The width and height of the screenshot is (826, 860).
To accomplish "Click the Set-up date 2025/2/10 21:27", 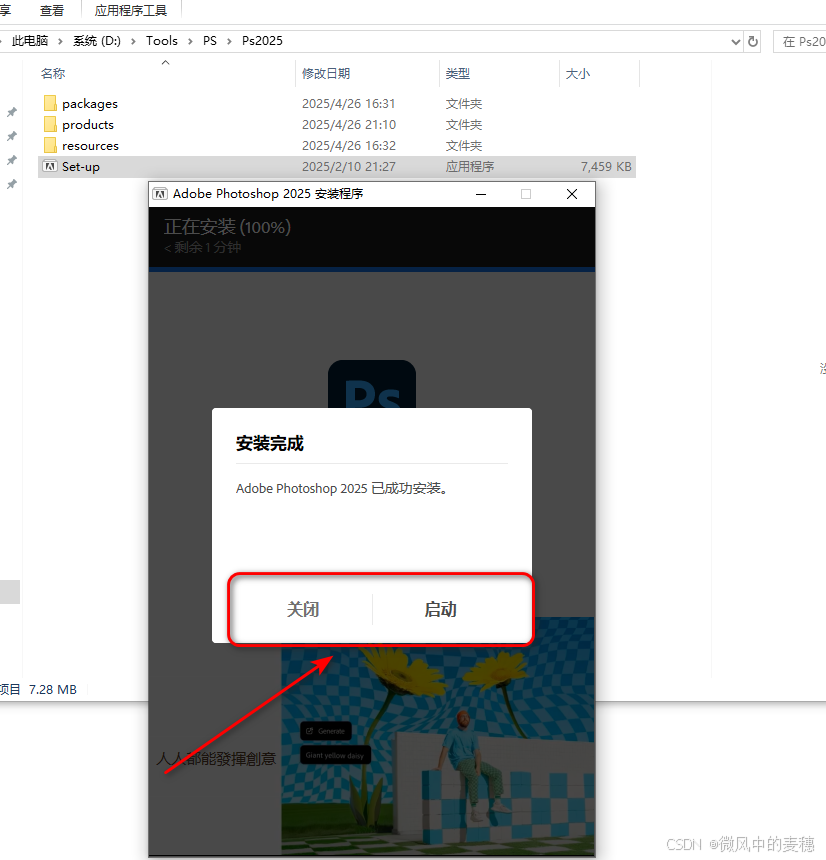I will 349,166.
